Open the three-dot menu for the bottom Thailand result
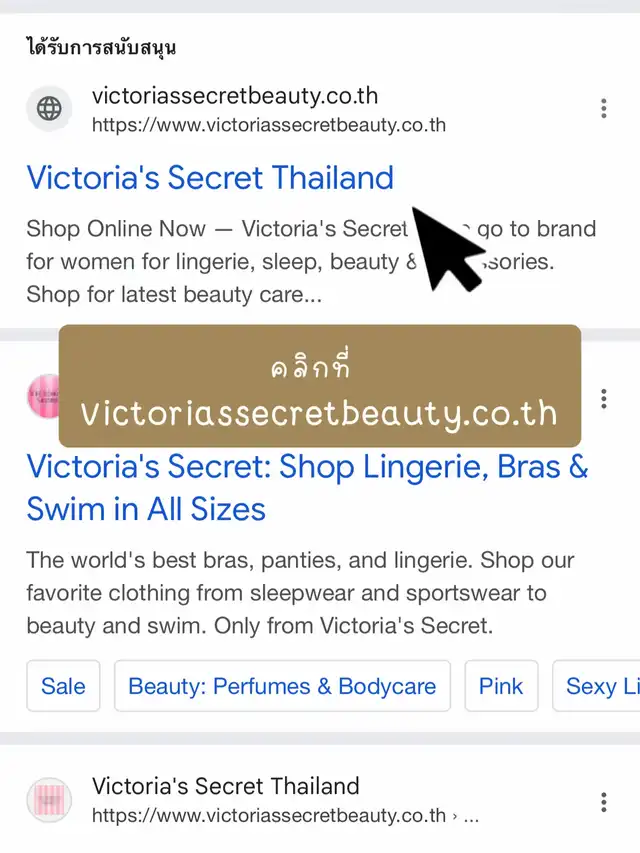Viewport: 640px width, 853px height. pos(604,802)
